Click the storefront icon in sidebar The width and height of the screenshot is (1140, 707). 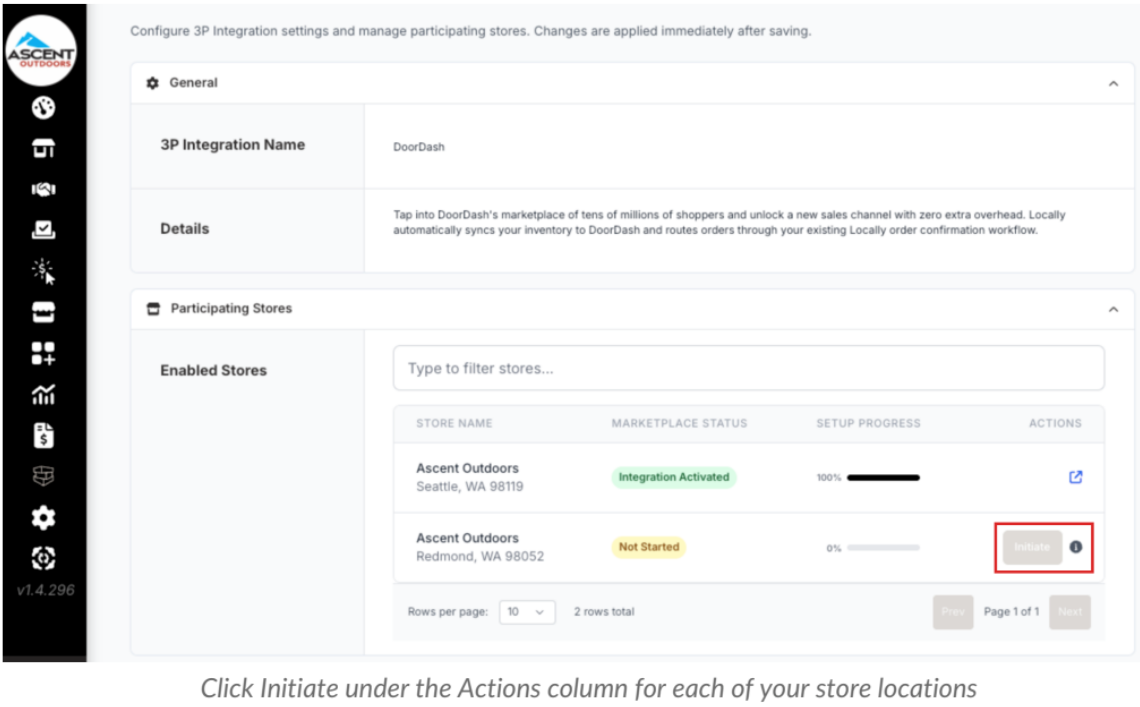pos(43,148)
